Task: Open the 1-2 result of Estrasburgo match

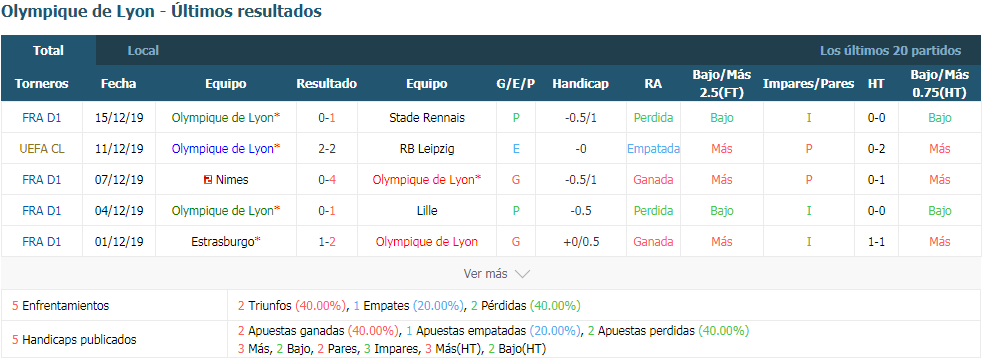Action: (x=326, y=241)
